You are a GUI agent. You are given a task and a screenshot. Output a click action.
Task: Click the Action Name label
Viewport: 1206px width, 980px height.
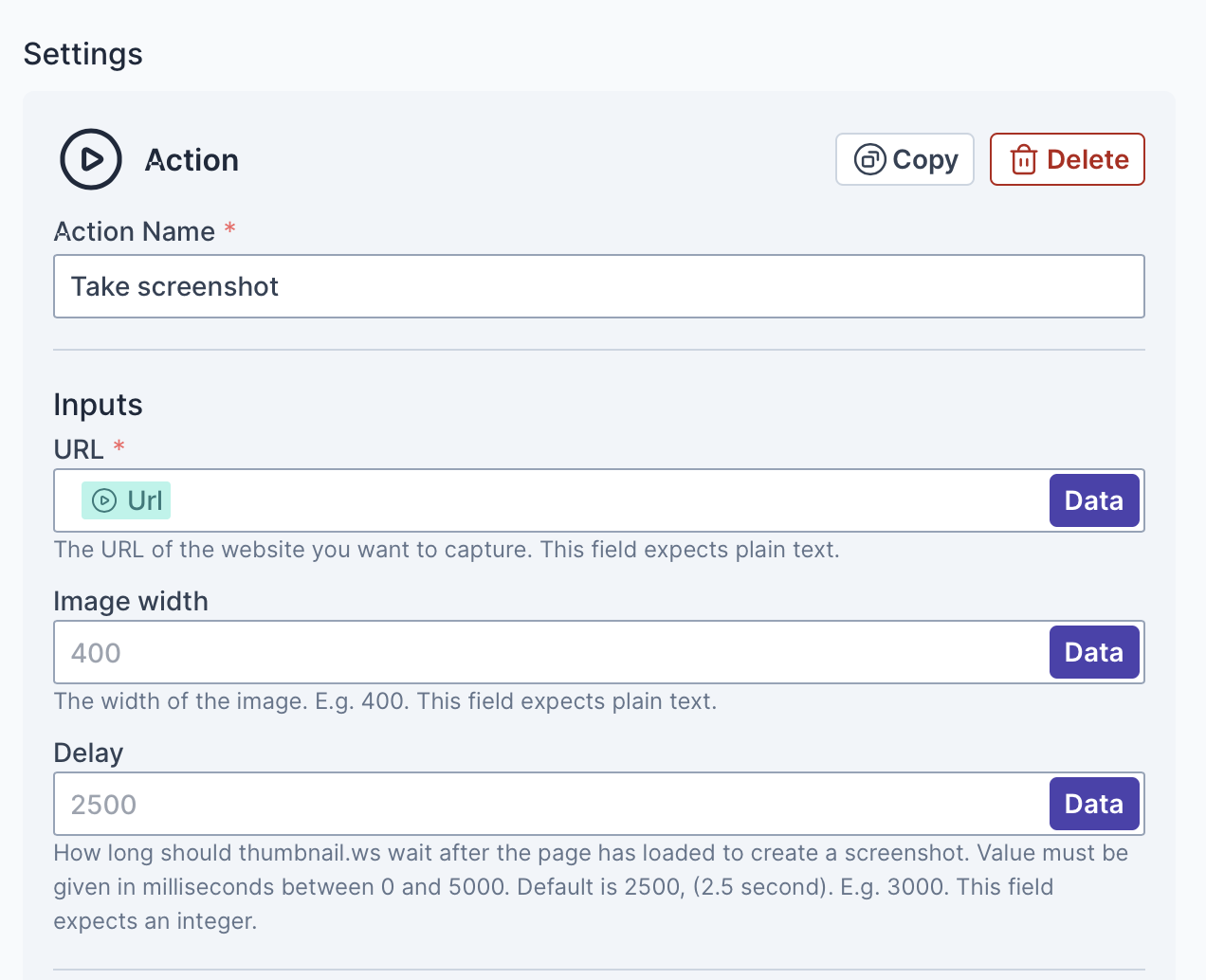click(135, 231)
